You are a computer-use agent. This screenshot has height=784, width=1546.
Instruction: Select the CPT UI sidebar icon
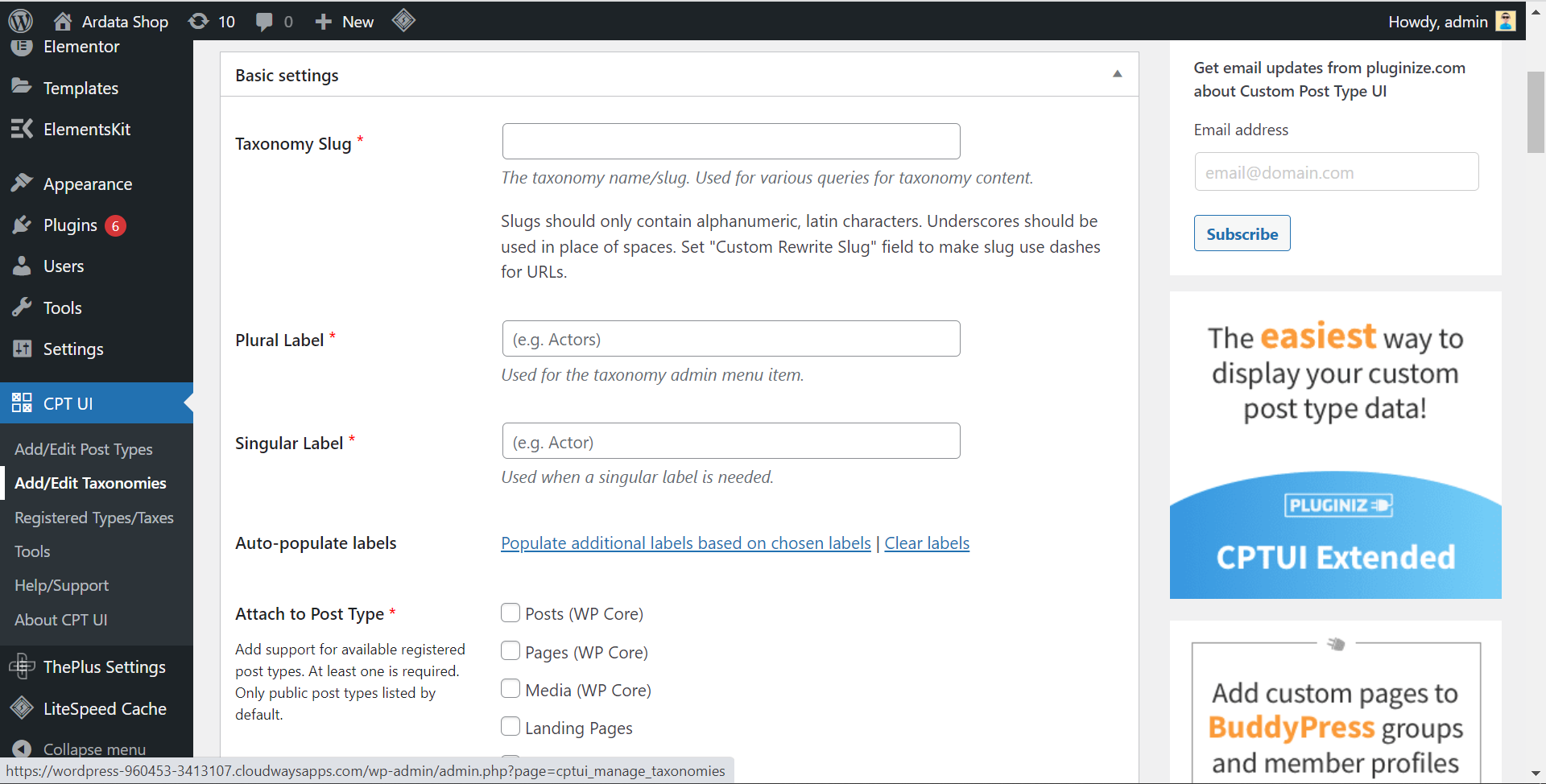click(22, 402)
